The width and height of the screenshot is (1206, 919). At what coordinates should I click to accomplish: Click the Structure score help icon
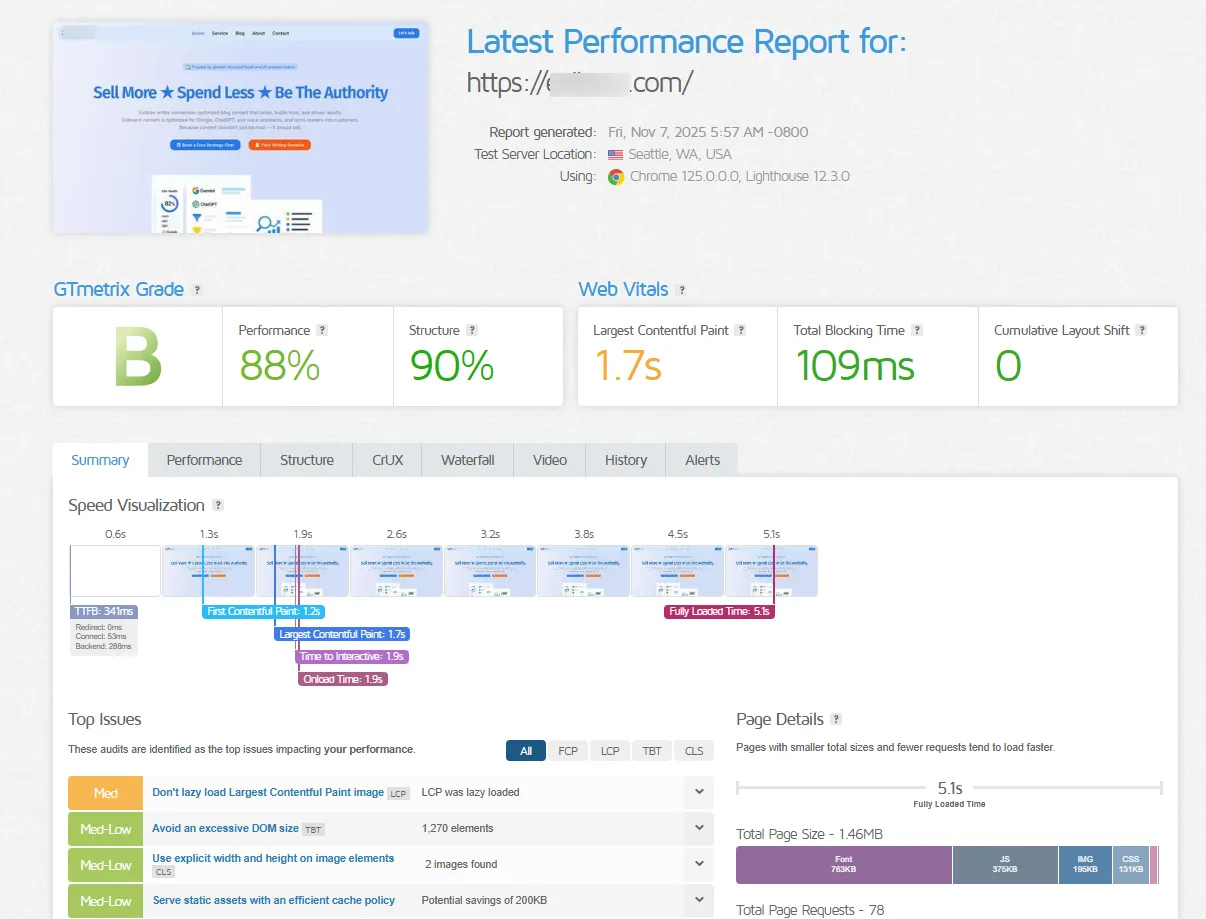point(472,330)
